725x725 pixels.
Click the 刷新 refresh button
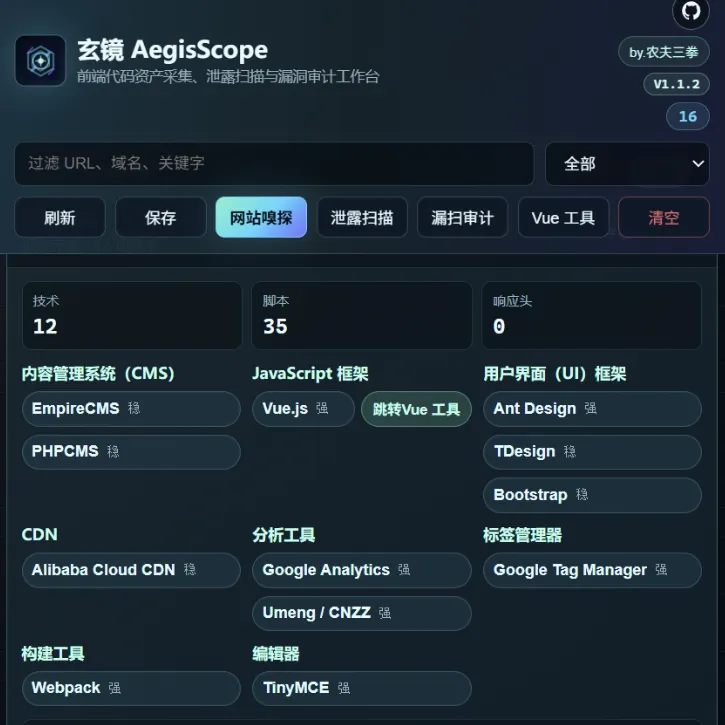pos(60,217)
